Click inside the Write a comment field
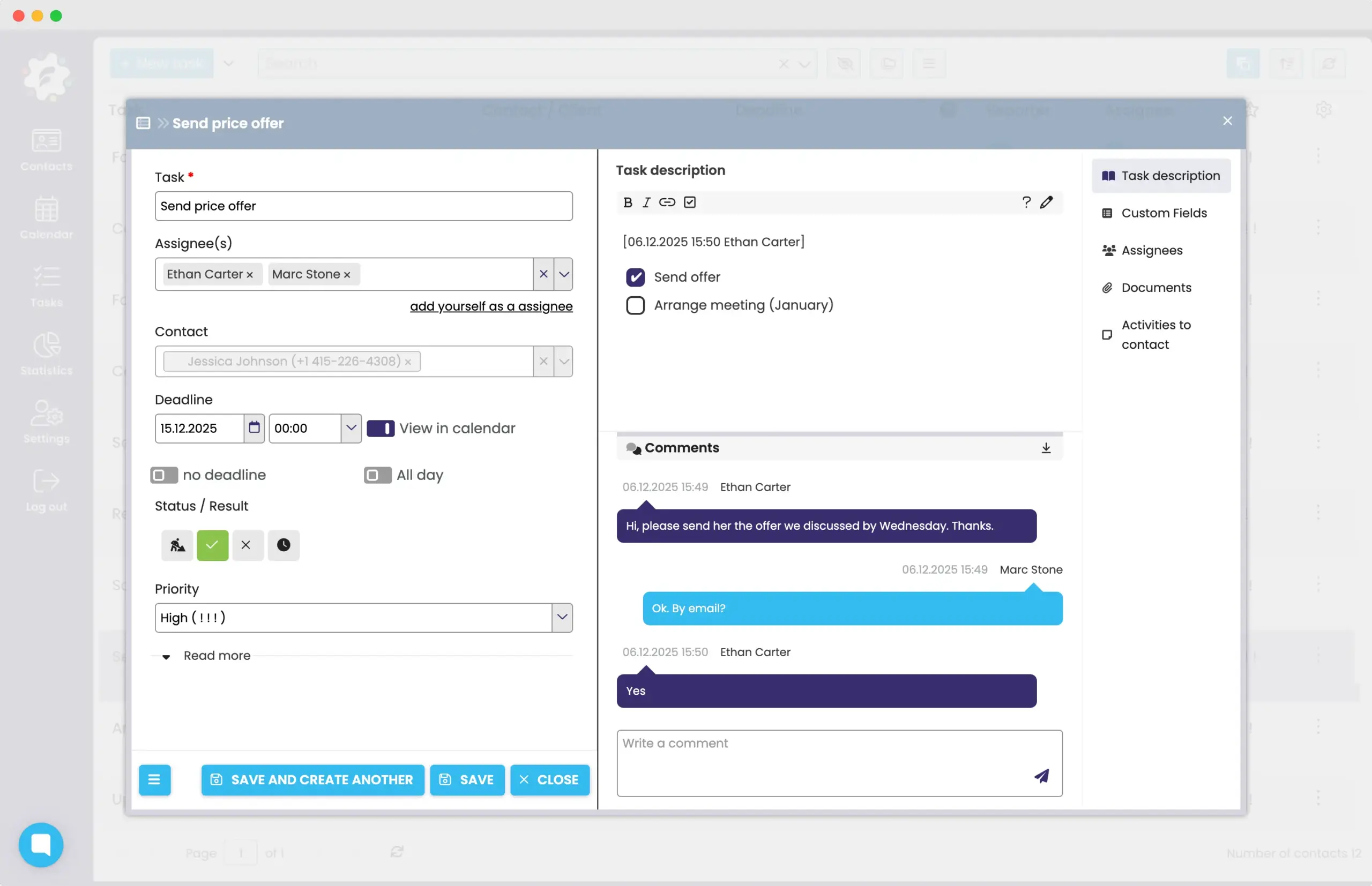 coord(806,760)
